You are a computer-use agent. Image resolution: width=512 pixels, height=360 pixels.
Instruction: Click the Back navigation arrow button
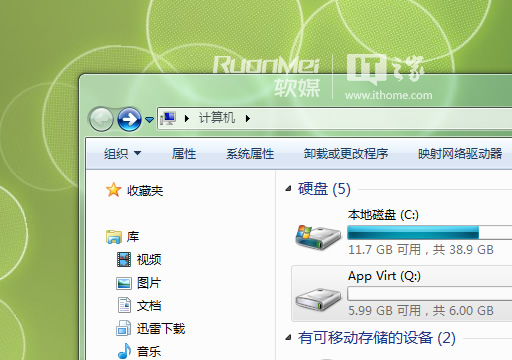click(x=101, y=119)
